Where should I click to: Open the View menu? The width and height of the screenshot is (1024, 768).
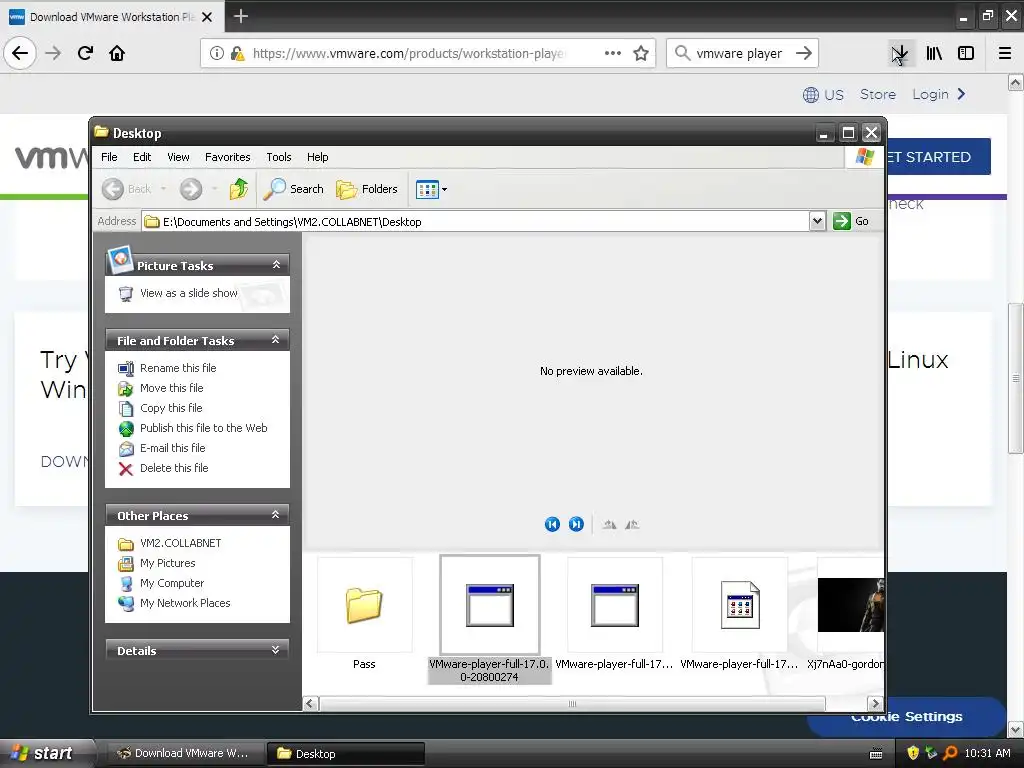[x=178, y=157]
